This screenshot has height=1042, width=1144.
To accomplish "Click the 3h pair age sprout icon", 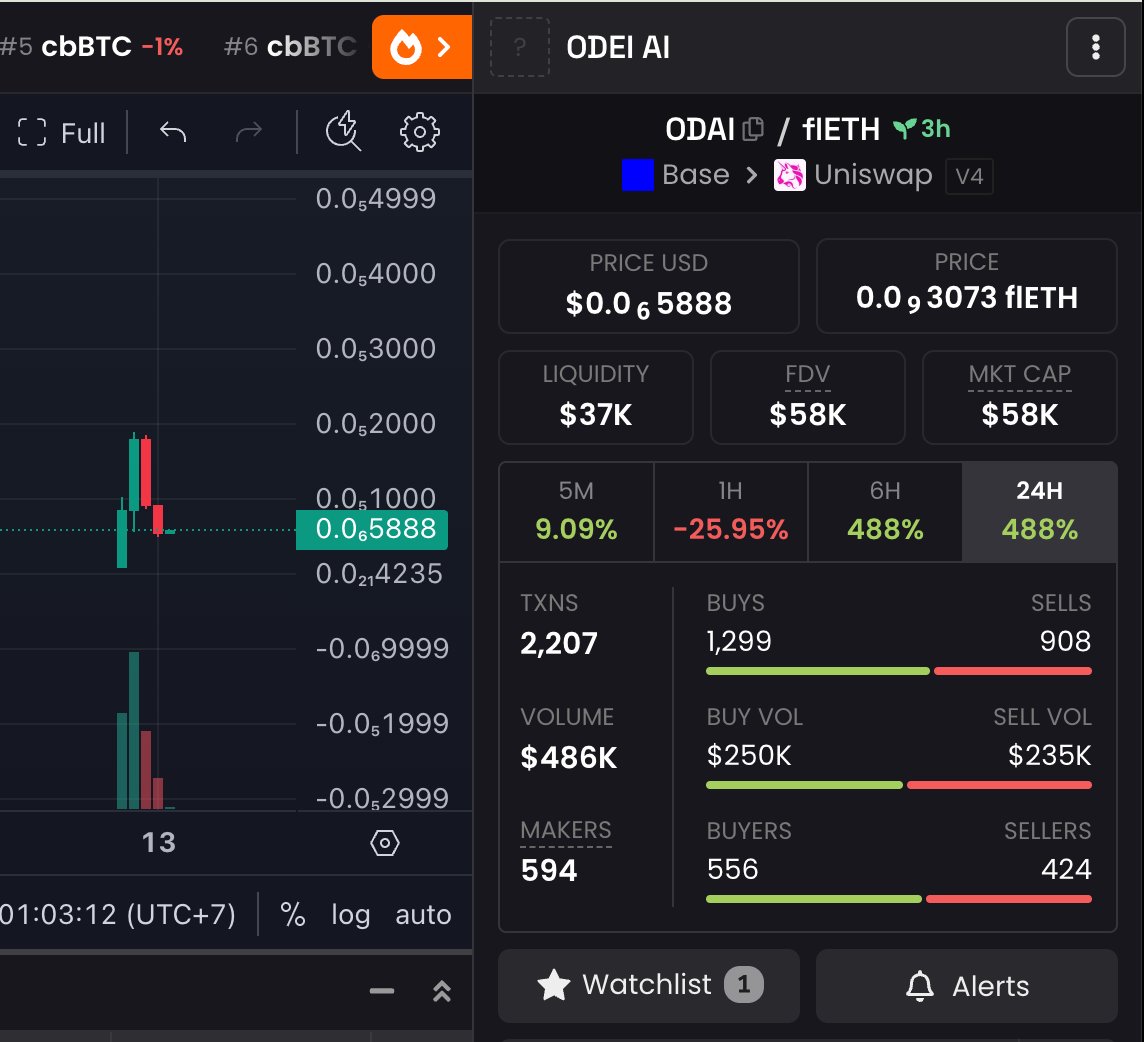I will point(905,129).
